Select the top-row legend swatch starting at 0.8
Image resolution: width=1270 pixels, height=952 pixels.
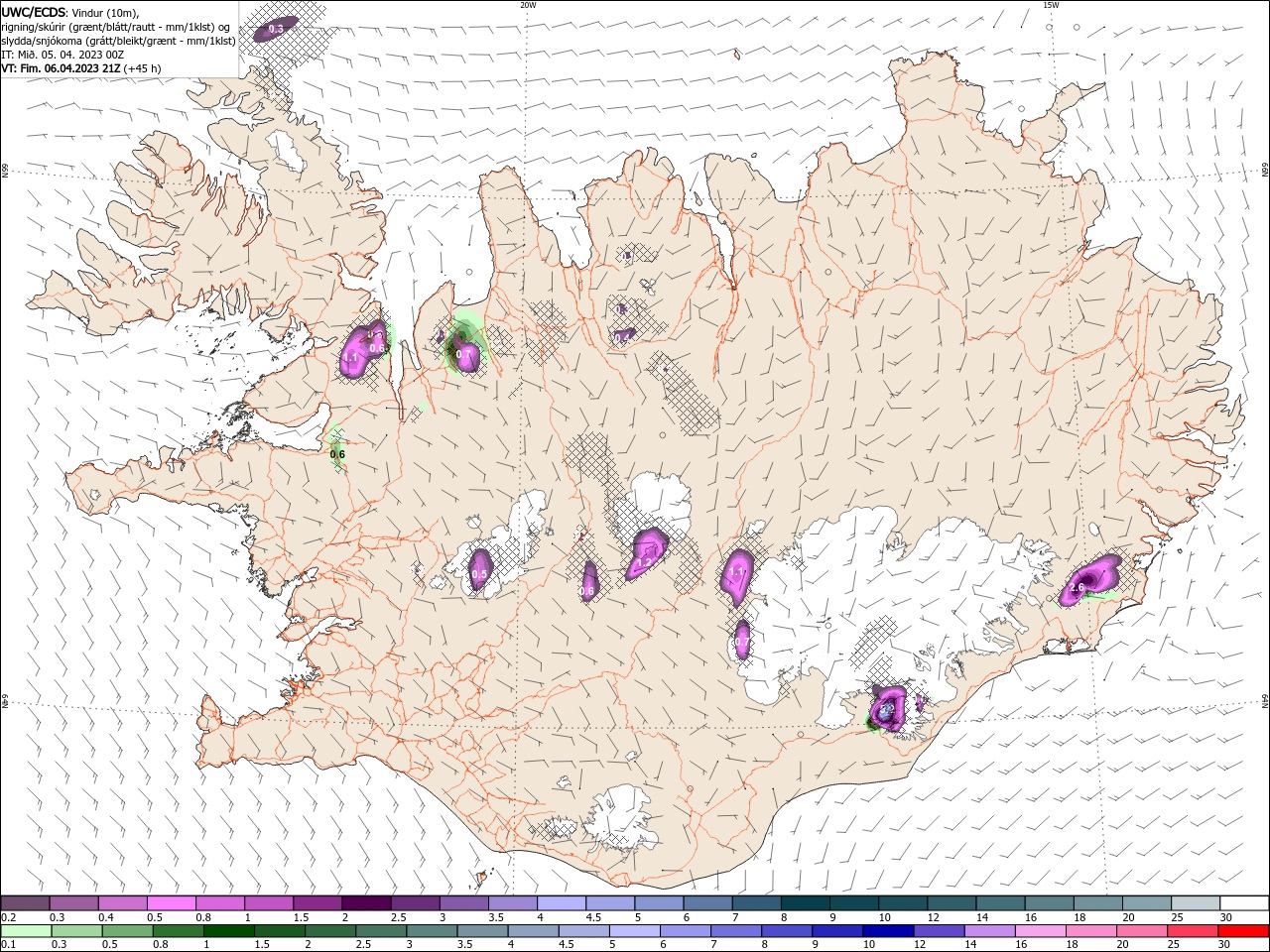220,903
